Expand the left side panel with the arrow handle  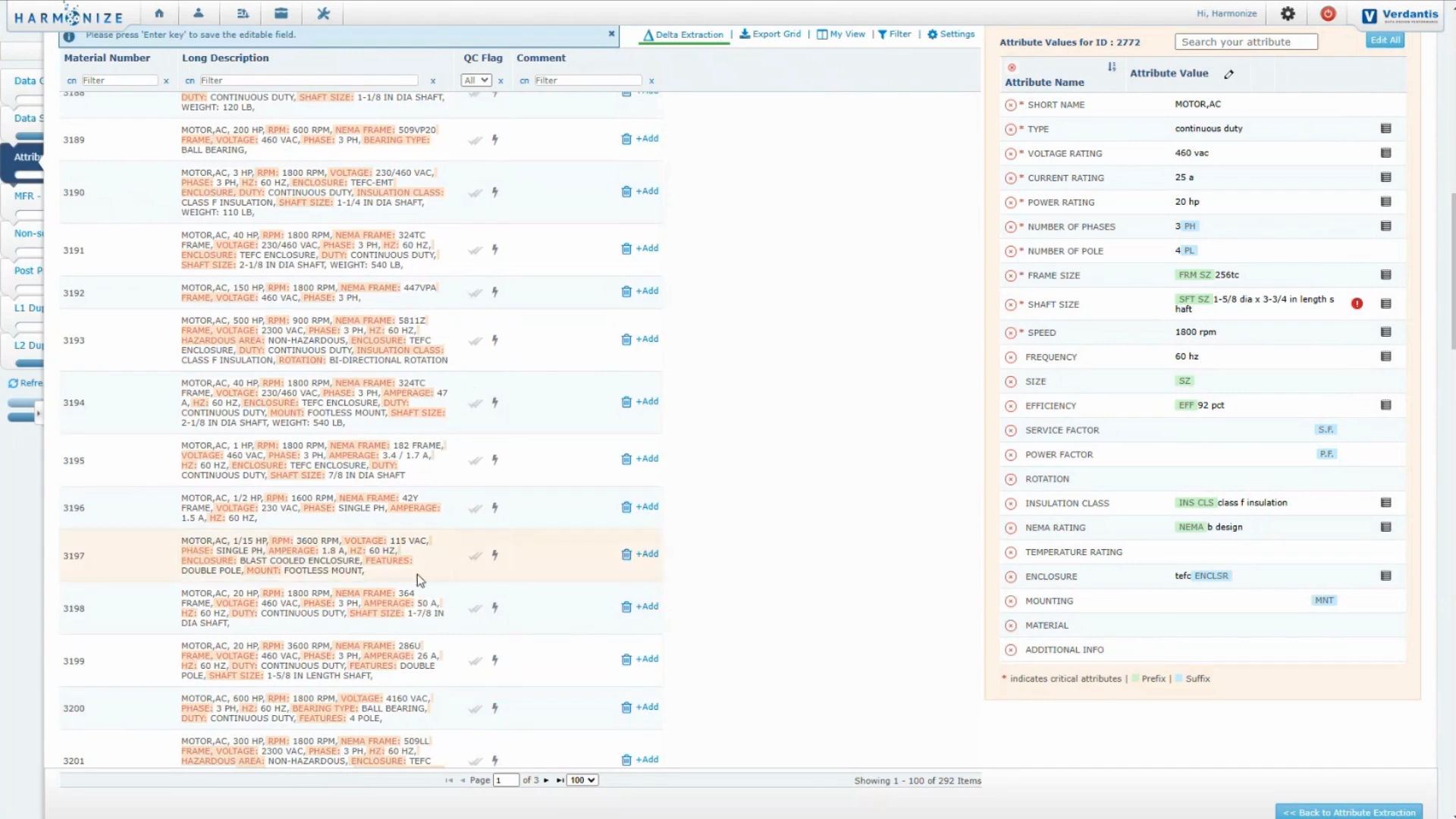(x=38, y=413)
